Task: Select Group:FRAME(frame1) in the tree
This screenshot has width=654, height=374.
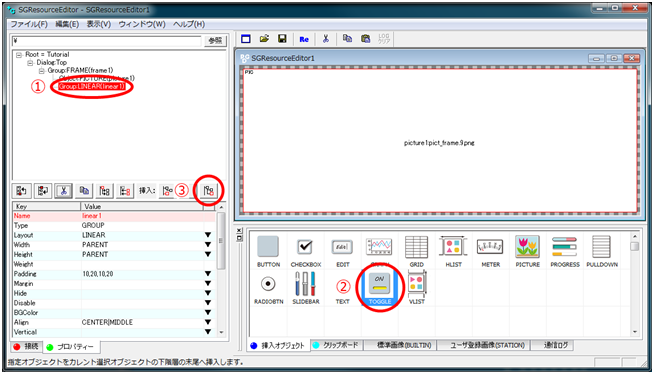Action: tap(80, 70)
